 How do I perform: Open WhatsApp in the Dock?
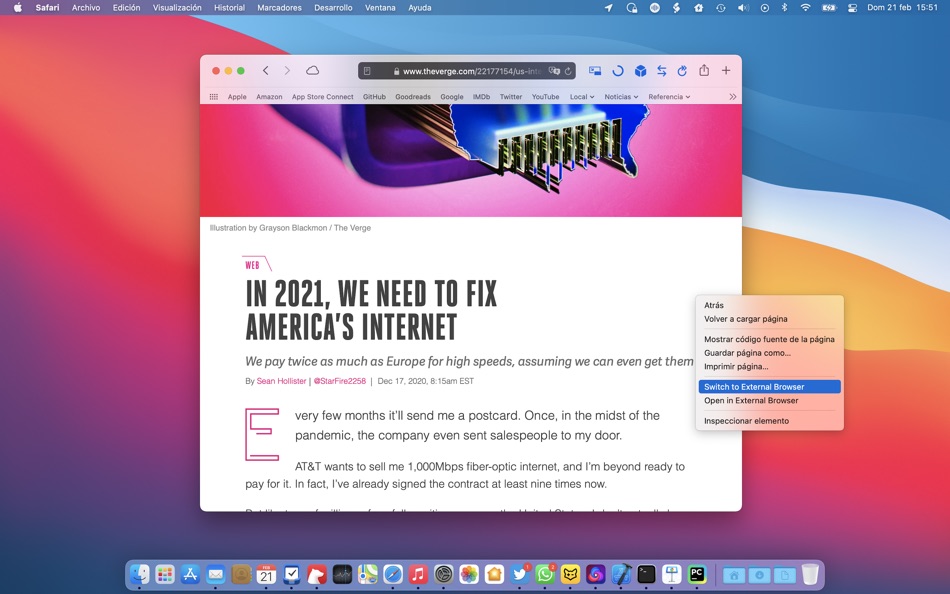pos(545,574)
